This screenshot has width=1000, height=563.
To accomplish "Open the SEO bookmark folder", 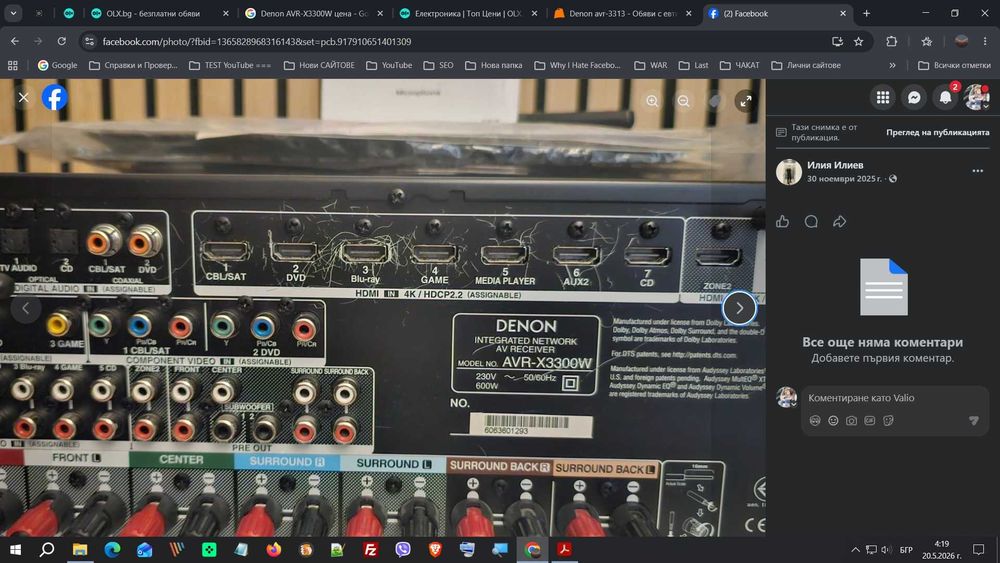I will [438, 65].
